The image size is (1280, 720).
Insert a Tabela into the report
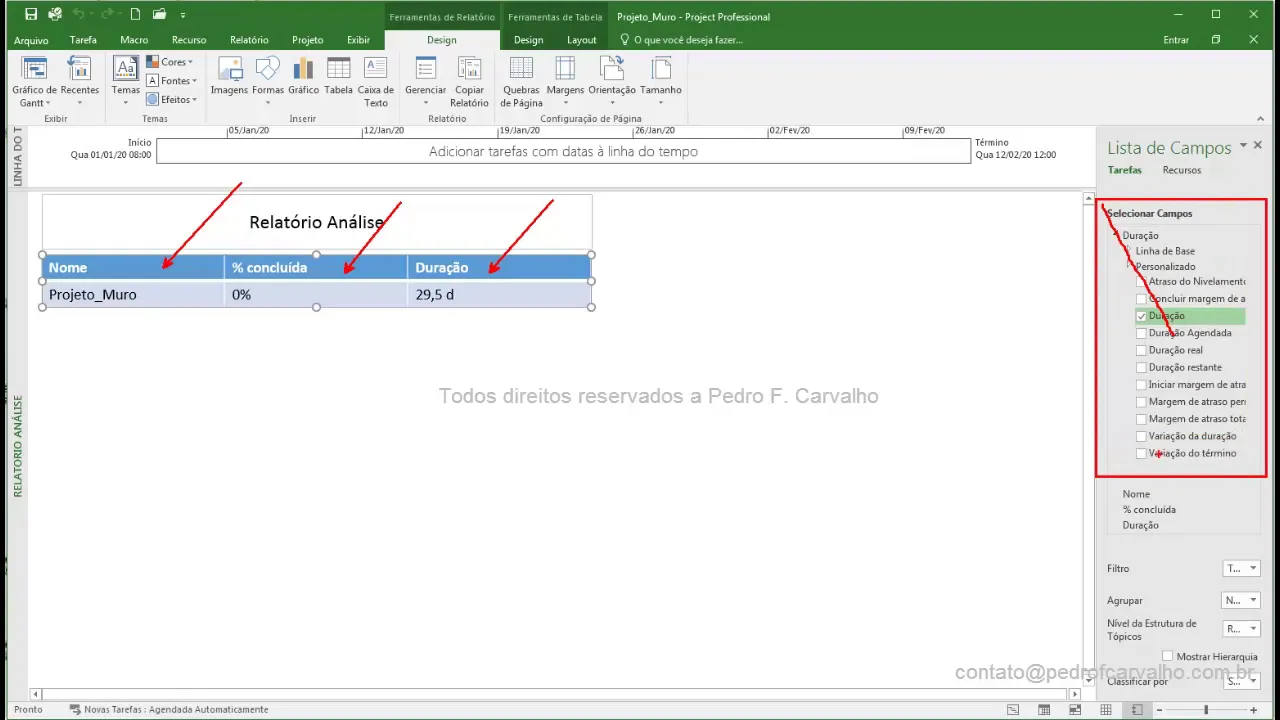[339, 77]
